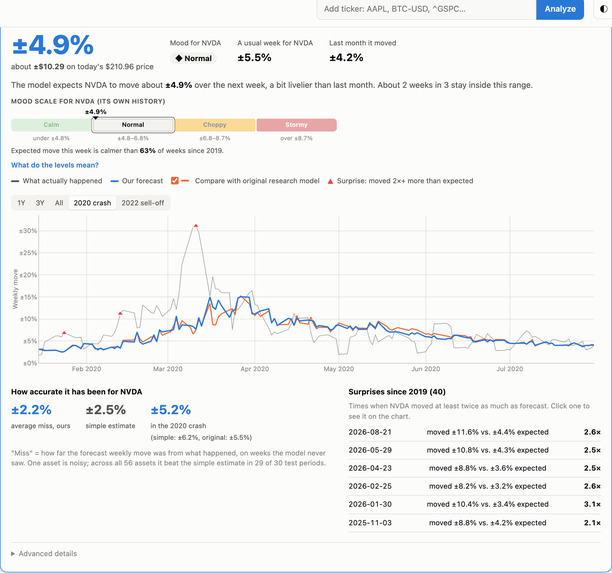Click the Calm mood scale segment
Image resolution: width=612 pixels, height=573 pixels.
(x=51, y=125)
